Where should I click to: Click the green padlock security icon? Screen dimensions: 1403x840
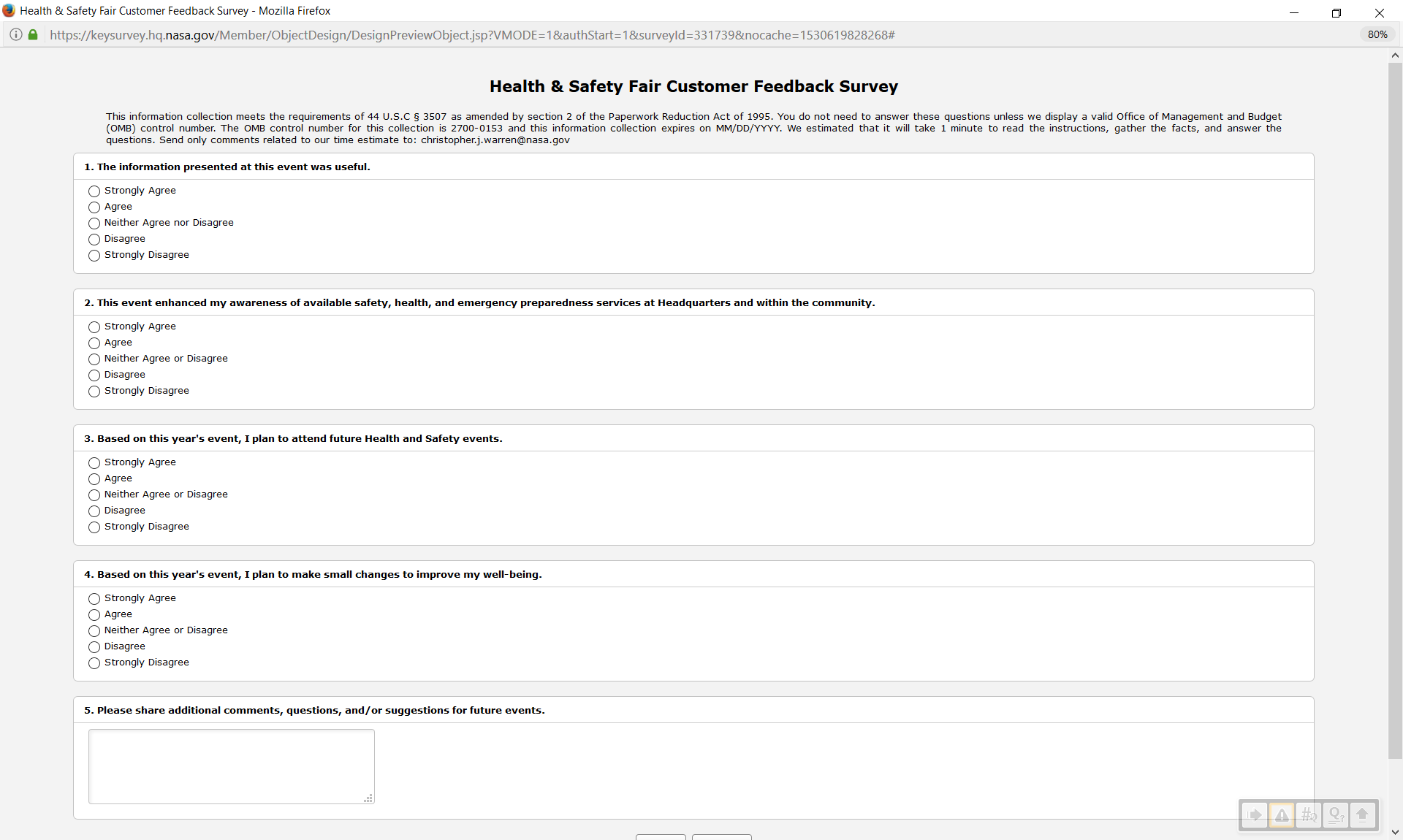tap(33, 35)
